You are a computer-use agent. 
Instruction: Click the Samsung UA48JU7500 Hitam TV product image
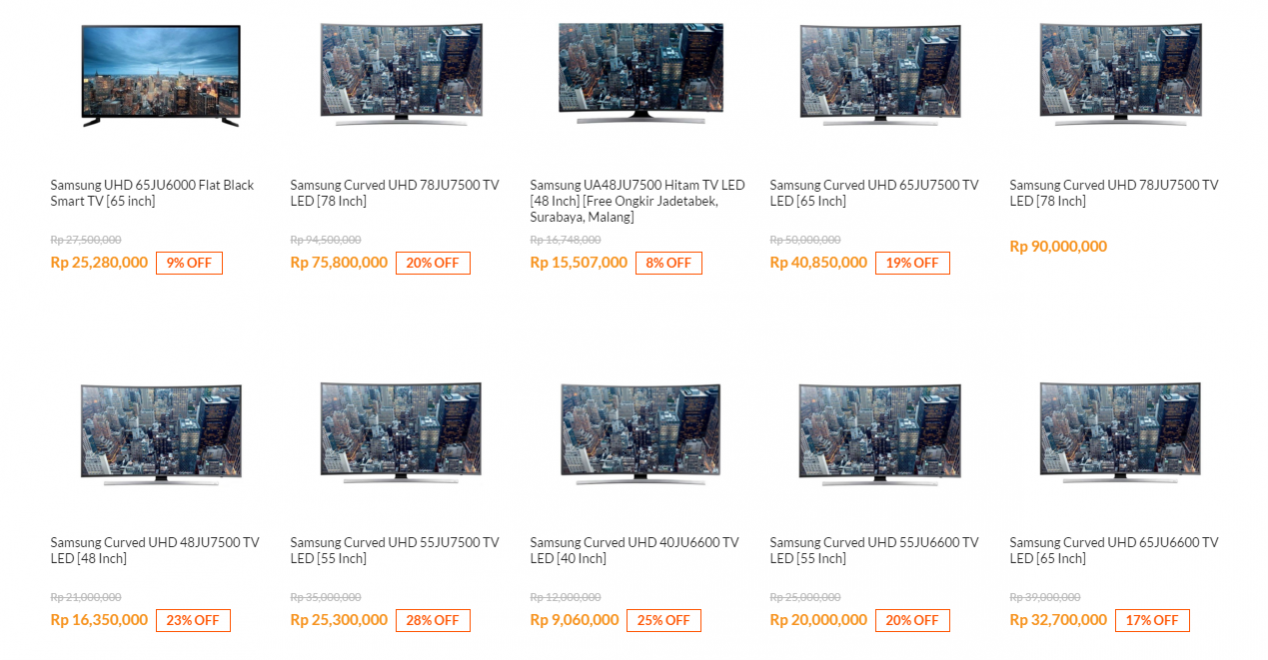click(640, 73)
